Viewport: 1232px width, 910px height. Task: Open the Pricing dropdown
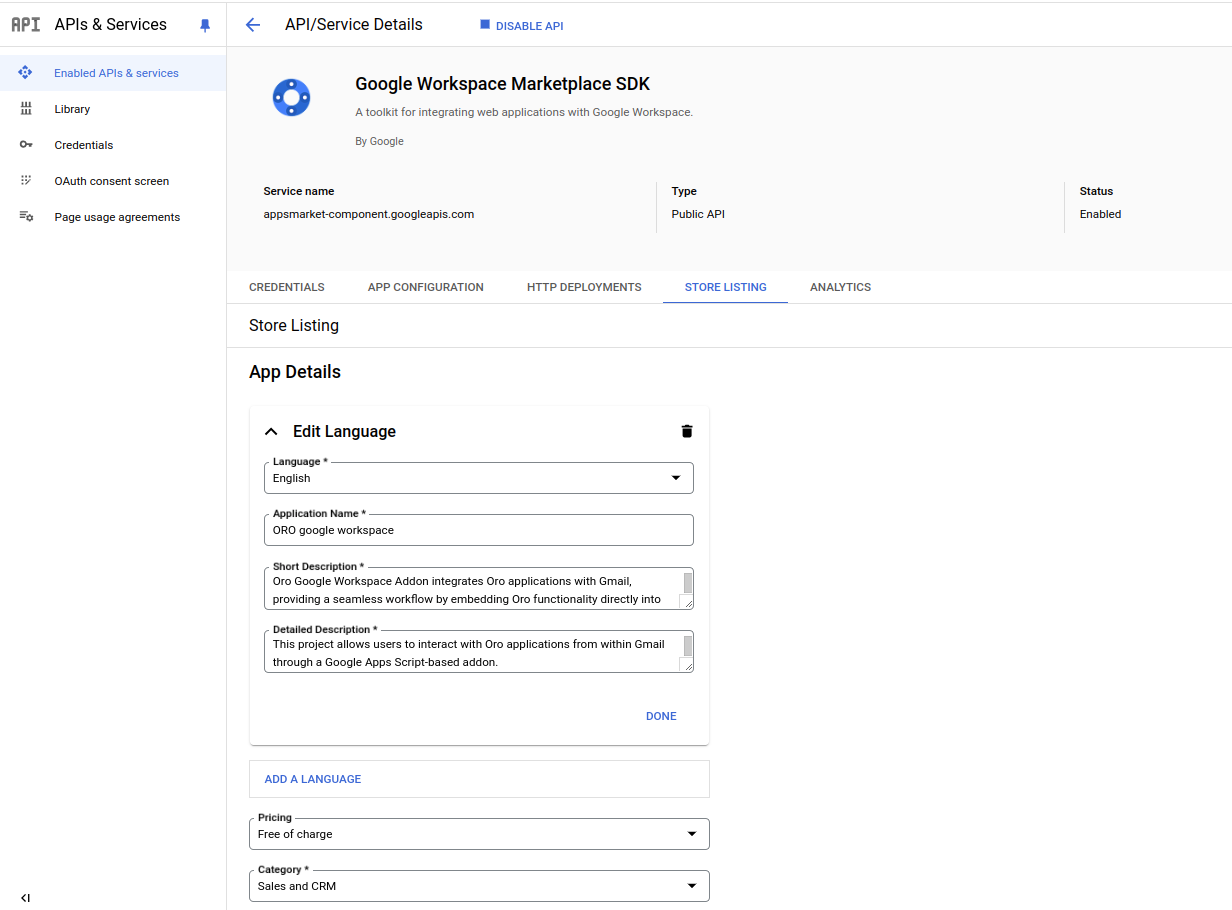coord(478,834)
